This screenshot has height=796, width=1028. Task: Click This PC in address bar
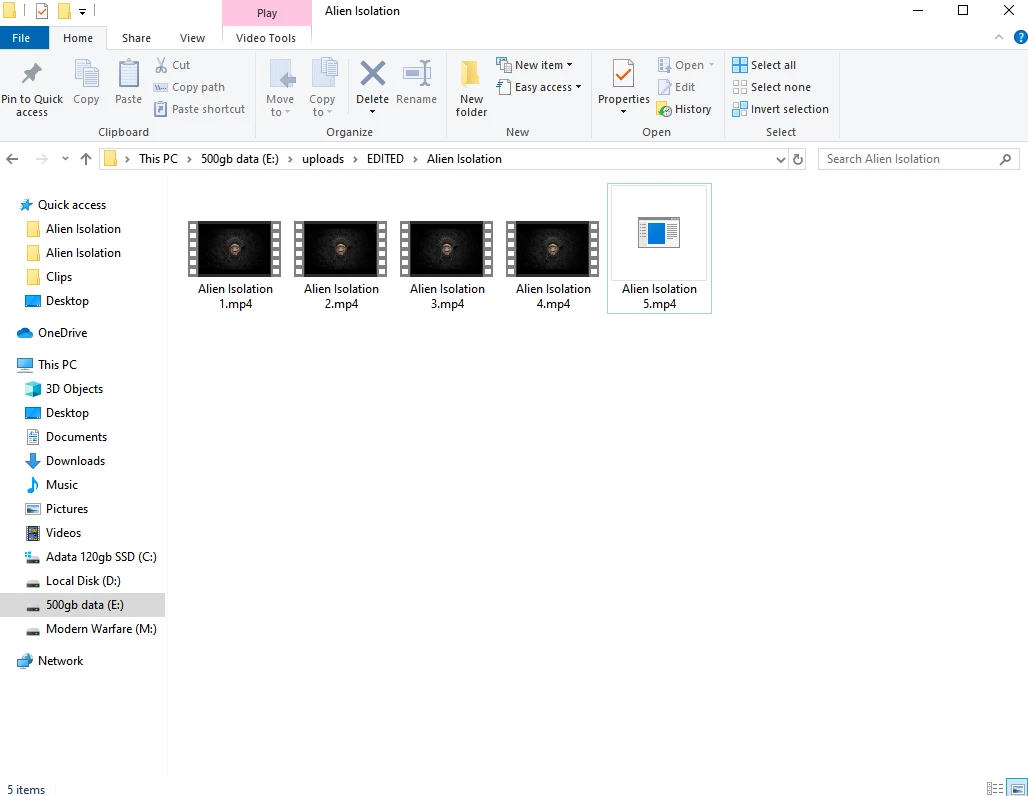[158, 159]
